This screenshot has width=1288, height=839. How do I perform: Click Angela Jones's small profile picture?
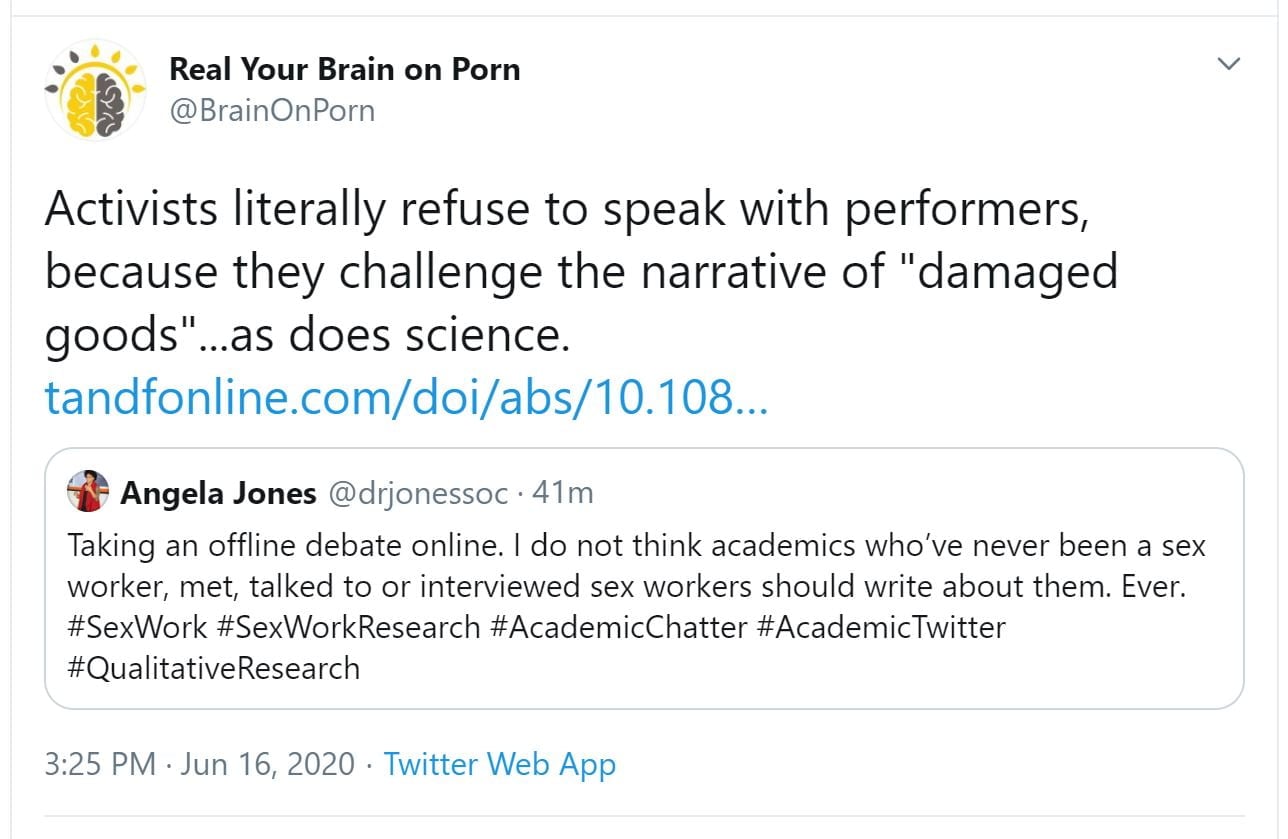tap(88, 492)
